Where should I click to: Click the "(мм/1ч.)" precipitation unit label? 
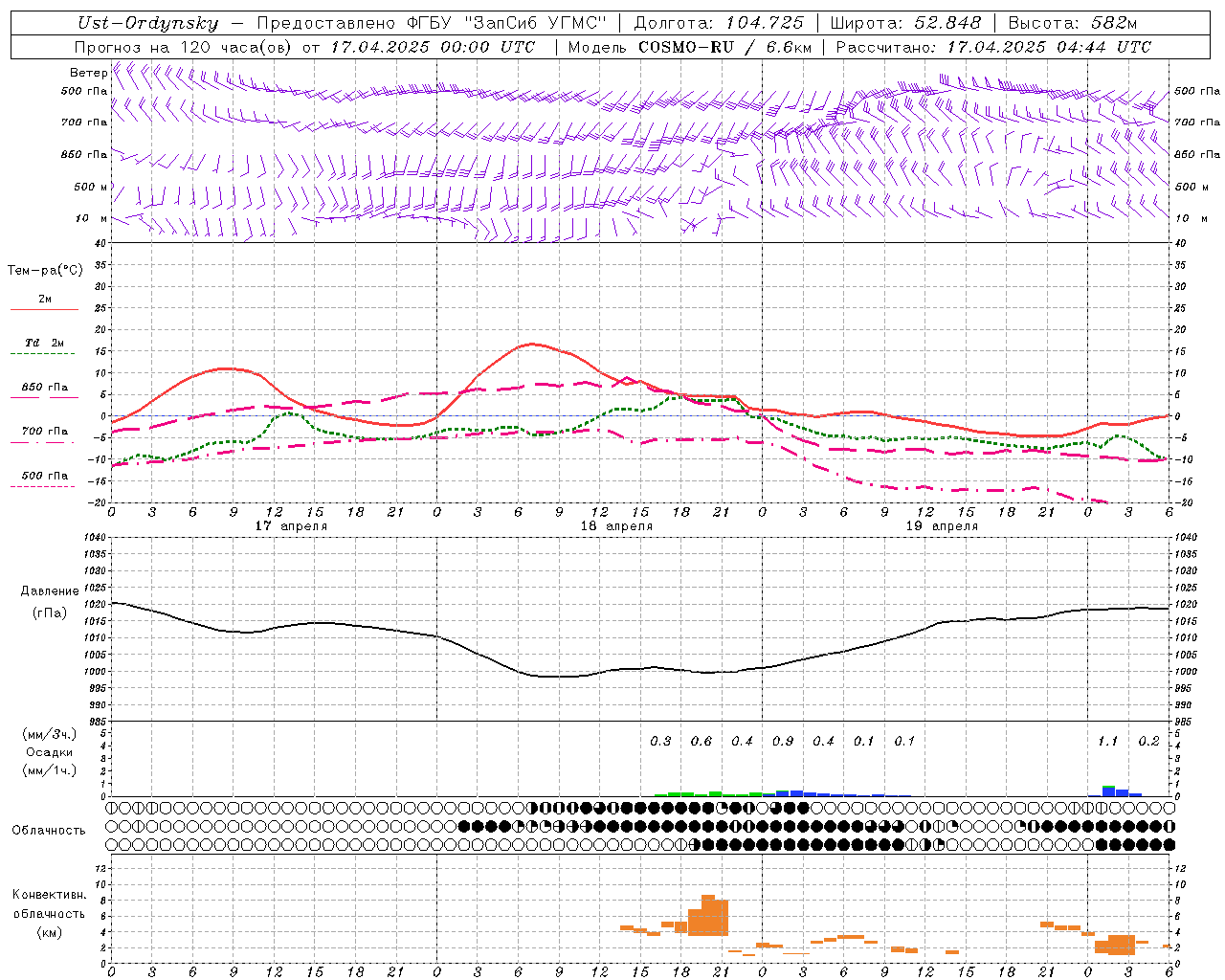click(x=49, y=769)
